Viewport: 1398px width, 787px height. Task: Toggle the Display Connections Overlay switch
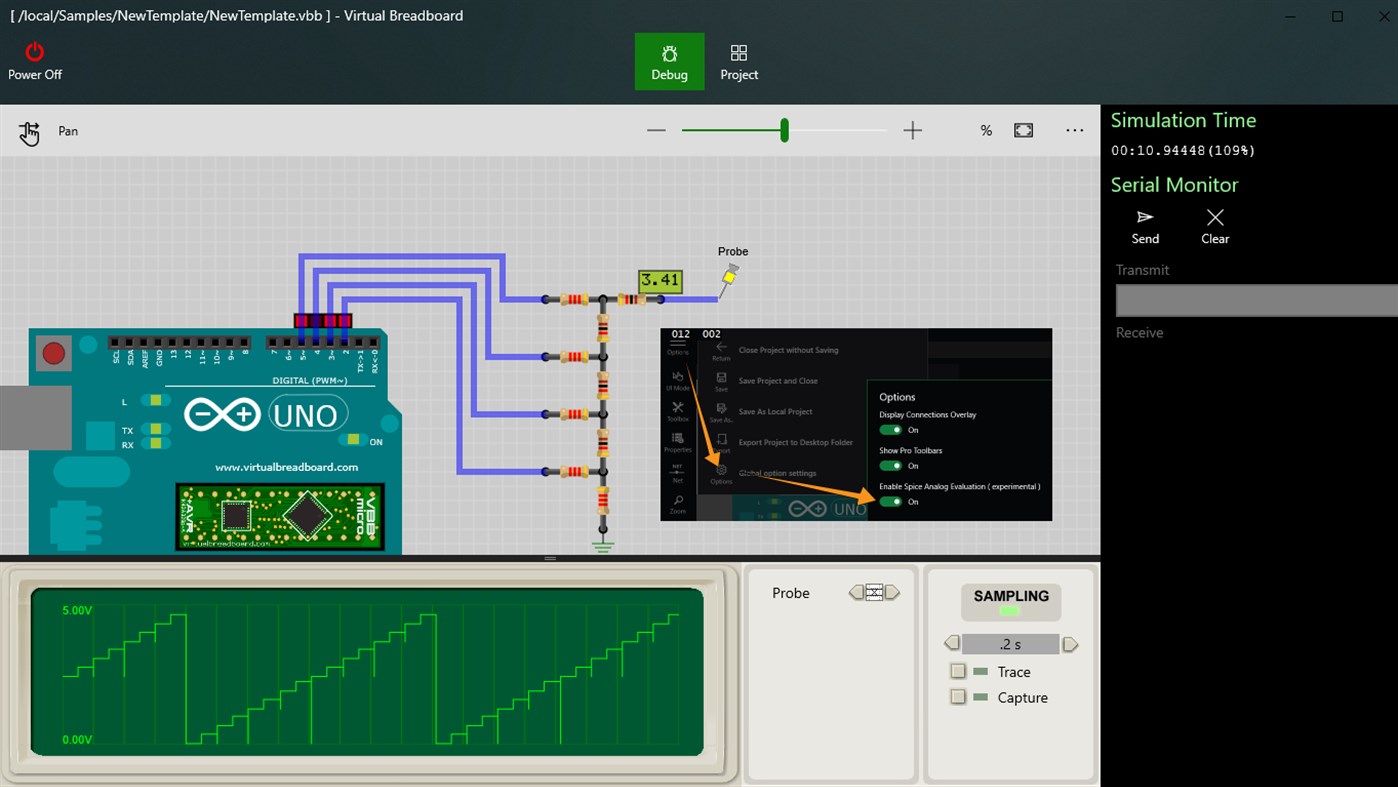pos(890,430)
